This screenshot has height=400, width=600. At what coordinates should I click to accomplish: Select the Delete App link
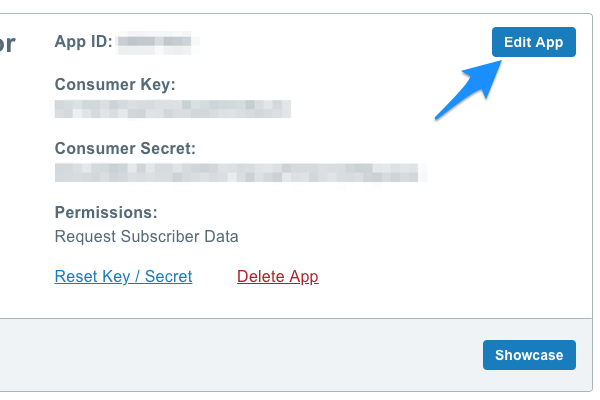click(x=277, y=276)
